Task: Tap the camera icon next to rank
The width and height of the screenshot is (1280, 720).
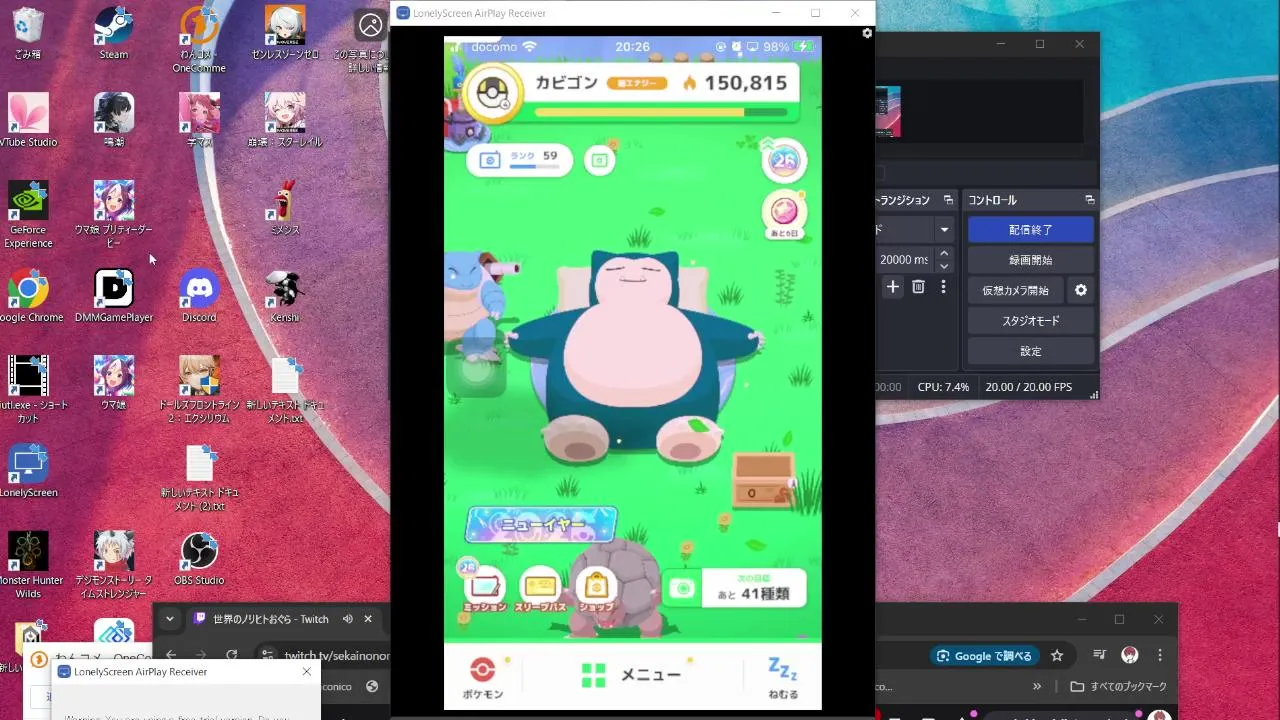Action: tap(599, 160)
